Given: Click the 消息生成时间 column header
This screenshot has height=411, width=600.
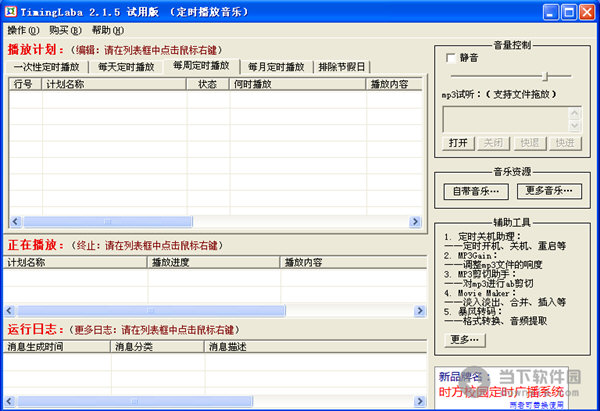Looking at the screenshot, I should (57, 347).
